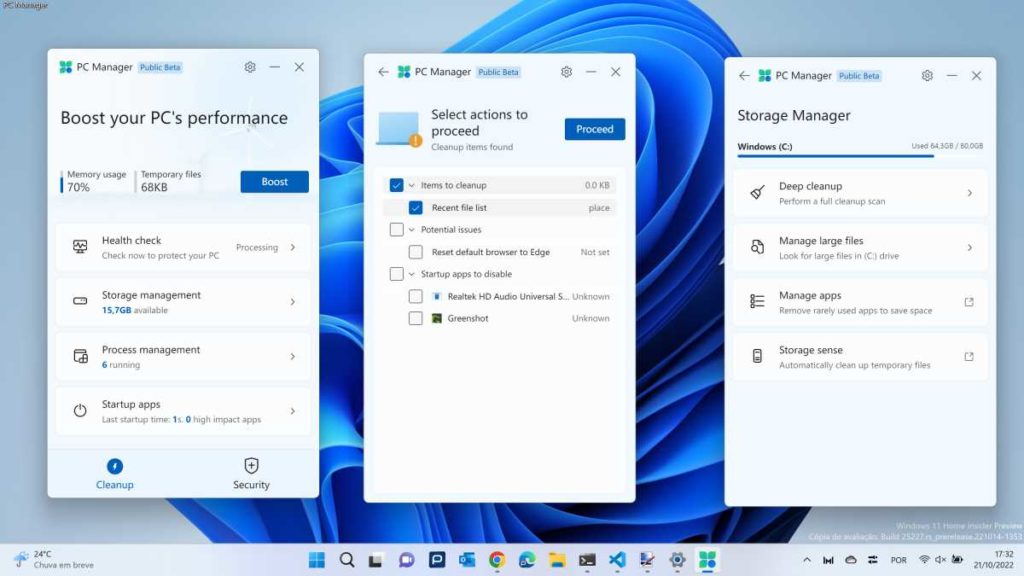Open Deep cleanup chevron arrow

pos(970,193)
